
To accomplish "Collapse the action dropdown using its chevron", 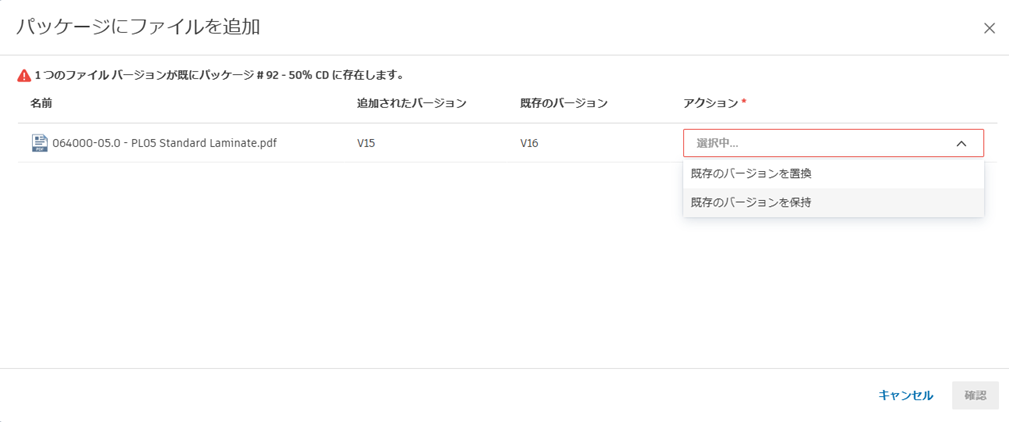I will coord(961,143).
